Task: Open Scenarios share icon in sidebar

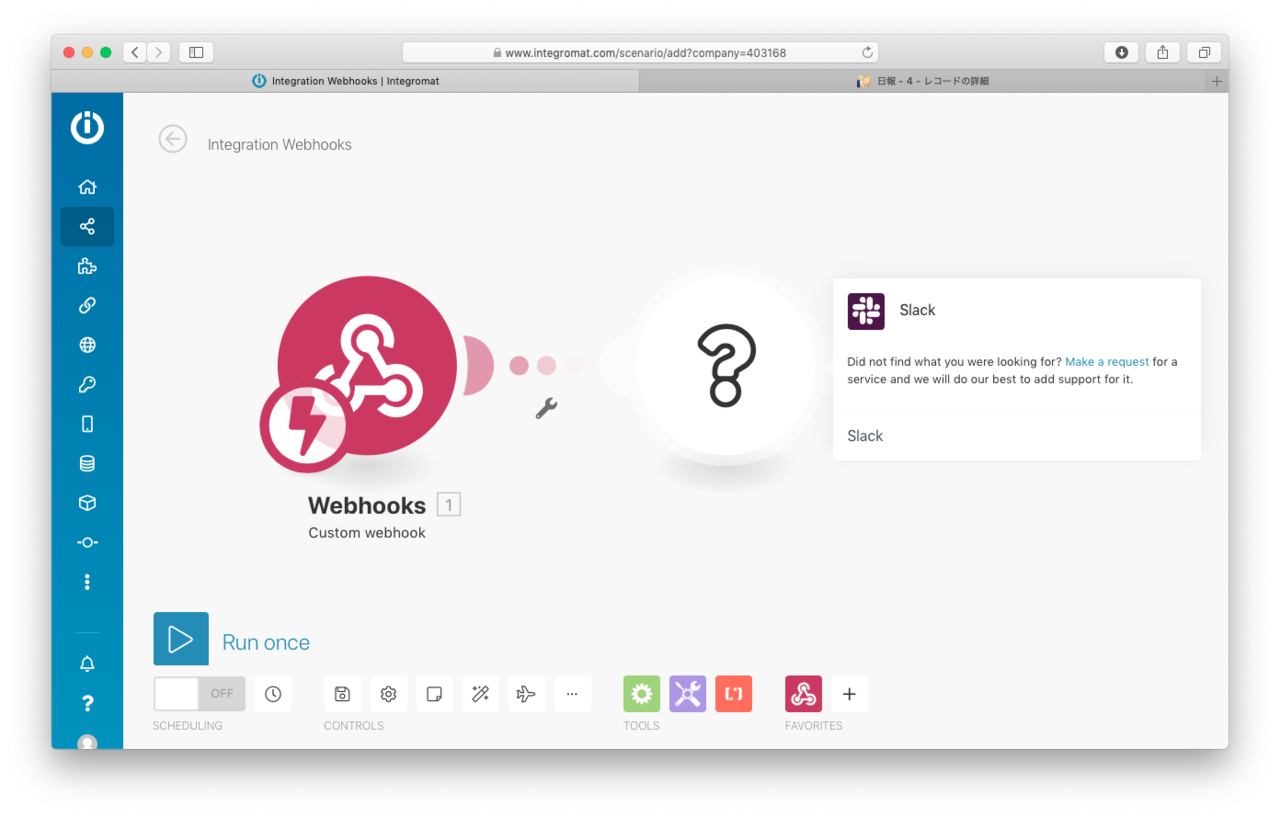Action: pyautogui.click(x=87, y=227)
